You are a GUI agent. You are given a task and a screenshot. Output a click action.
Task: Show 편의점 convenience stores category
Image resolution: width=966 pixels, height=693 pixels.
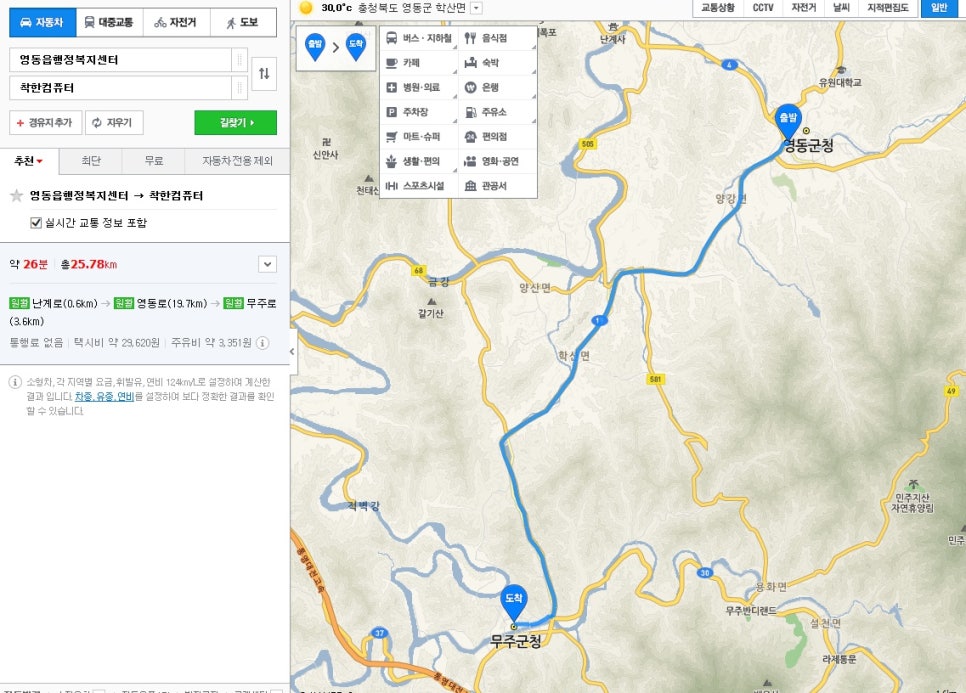point(498,137)
